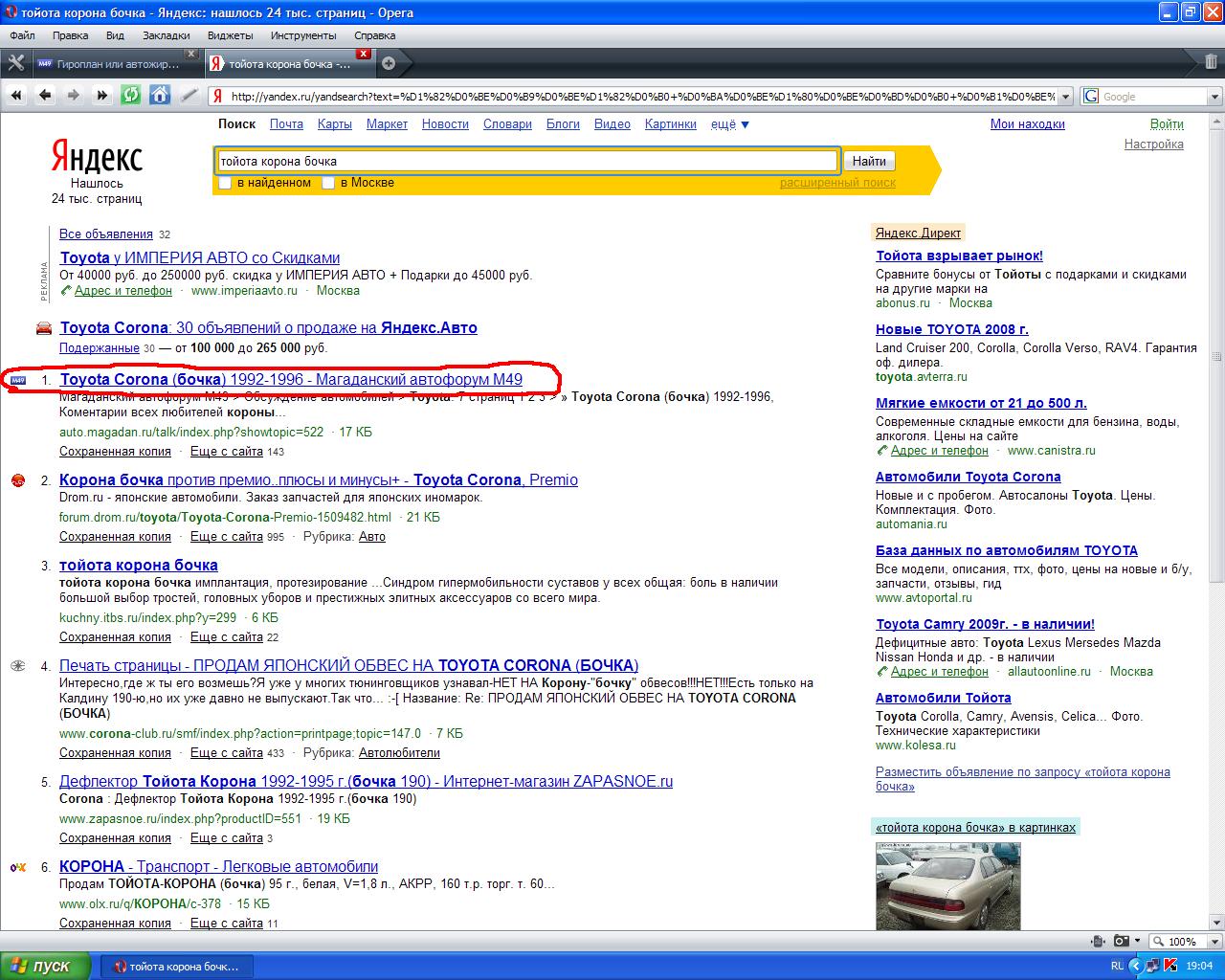Go to the home page icon

(160, 95)
